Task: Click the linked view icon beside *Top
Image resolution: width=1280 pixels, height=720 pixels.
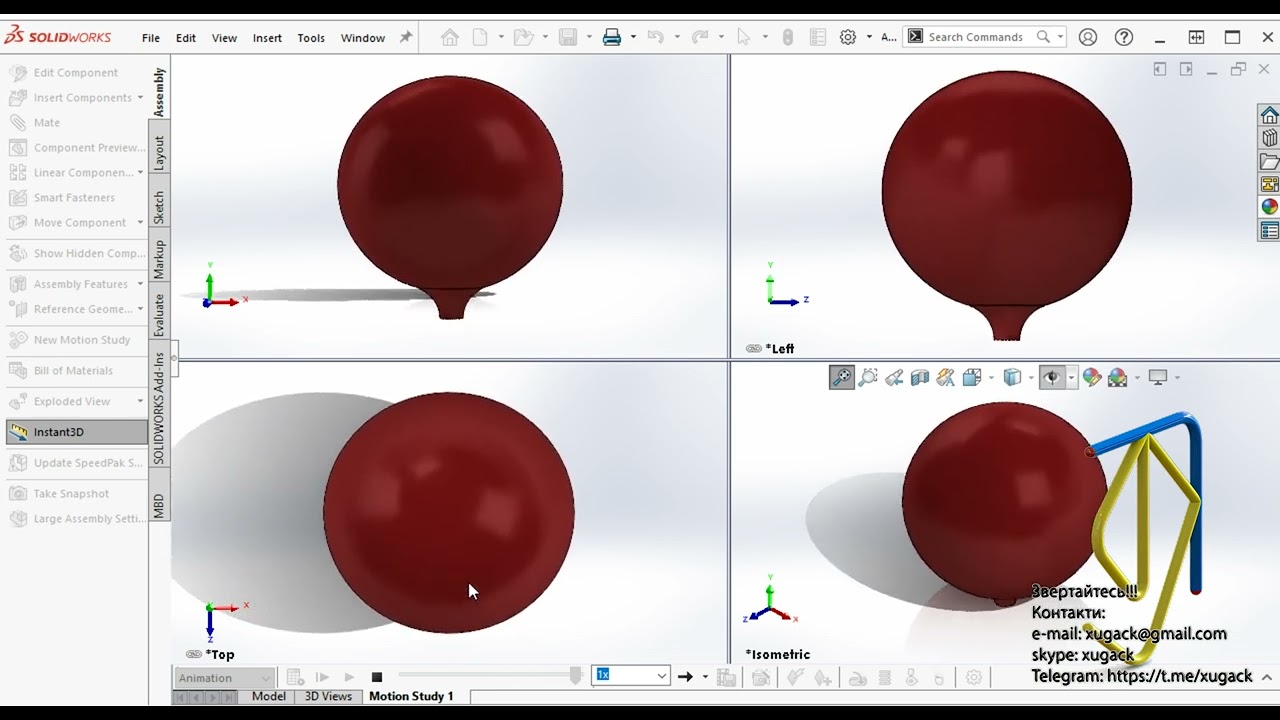Action: pyautogui.click(x=194, y=654)
